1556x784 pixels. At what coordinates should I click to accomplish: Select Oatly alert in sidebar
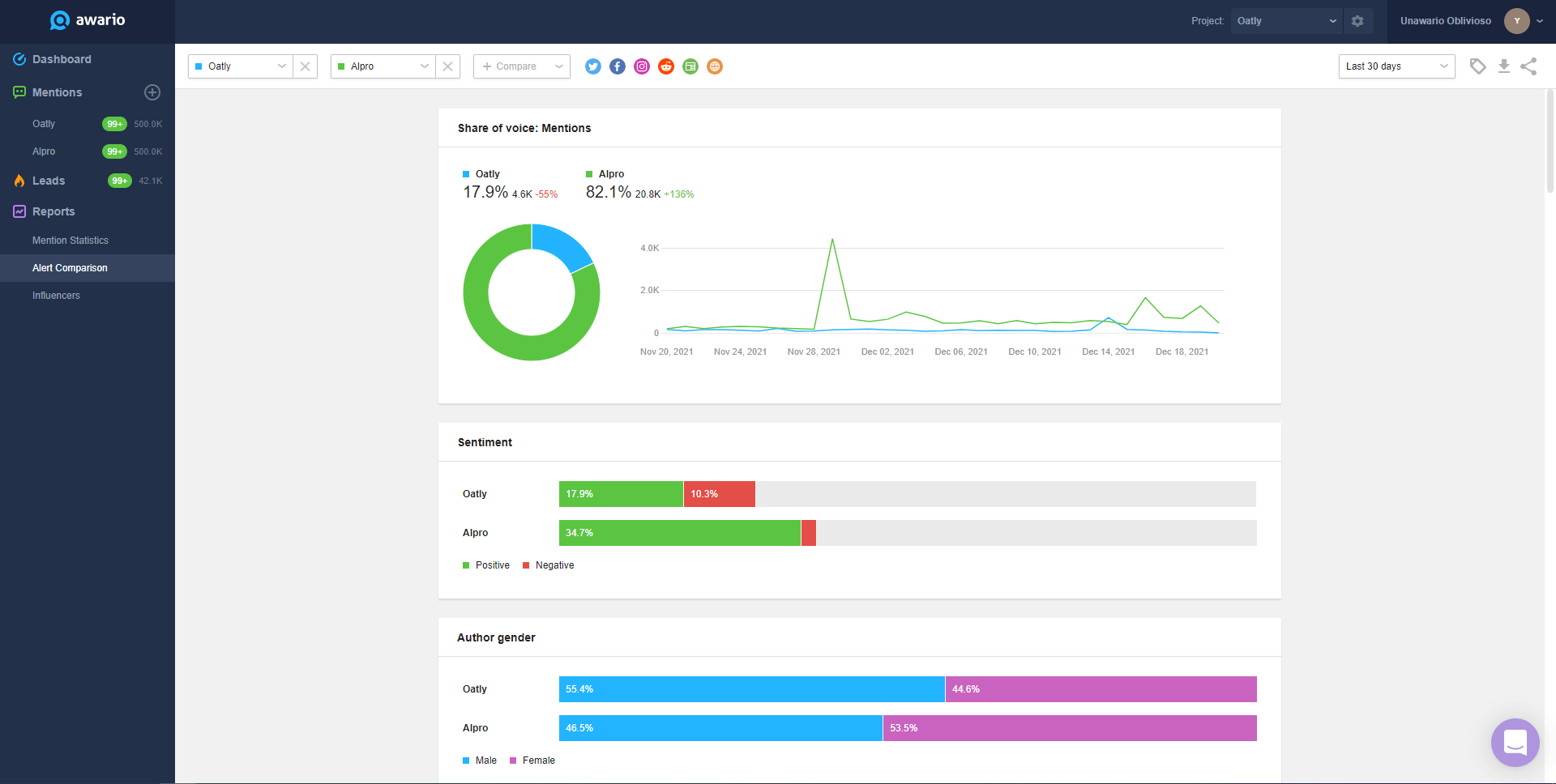pyautogui.click(x=44, y=124)
